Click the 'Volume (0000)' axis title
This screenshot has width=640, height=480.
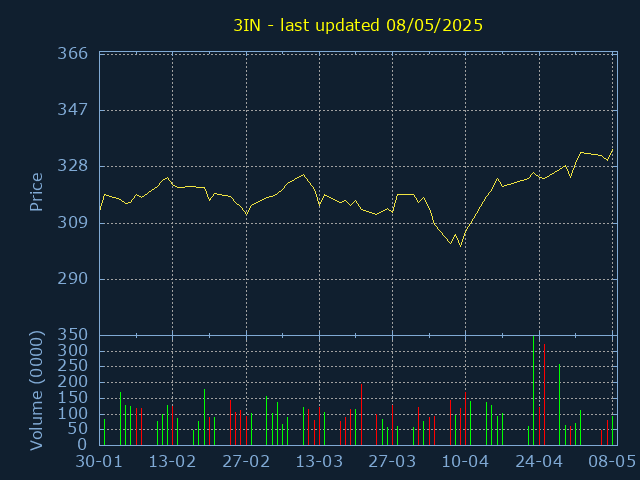pos(36,391)
